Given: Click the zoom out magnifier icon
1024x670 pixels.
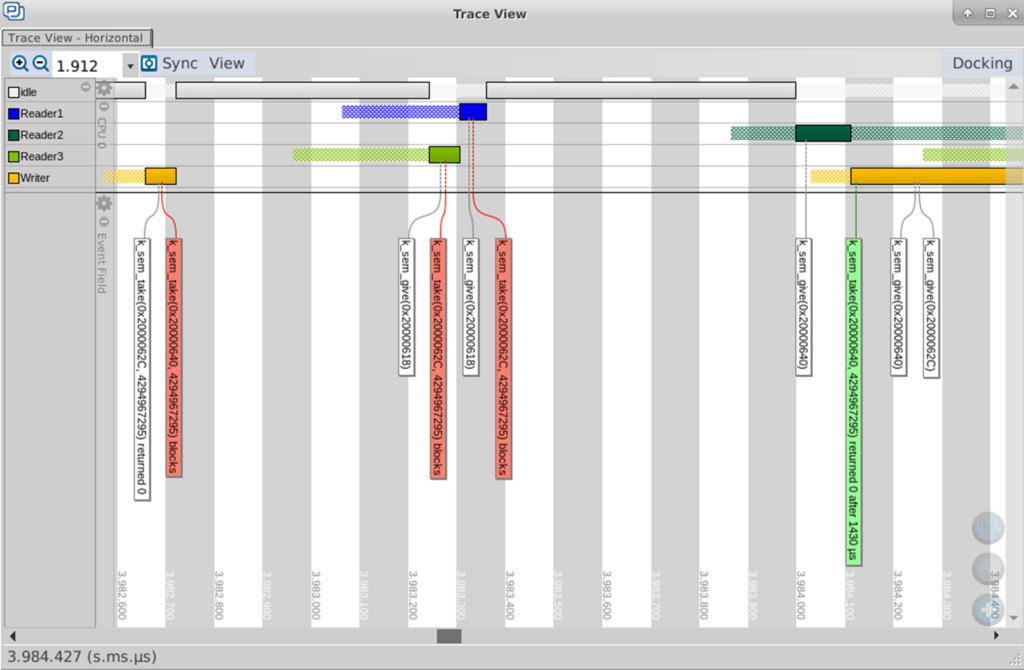Looking at the screenshot, I should tap(41, 63).
